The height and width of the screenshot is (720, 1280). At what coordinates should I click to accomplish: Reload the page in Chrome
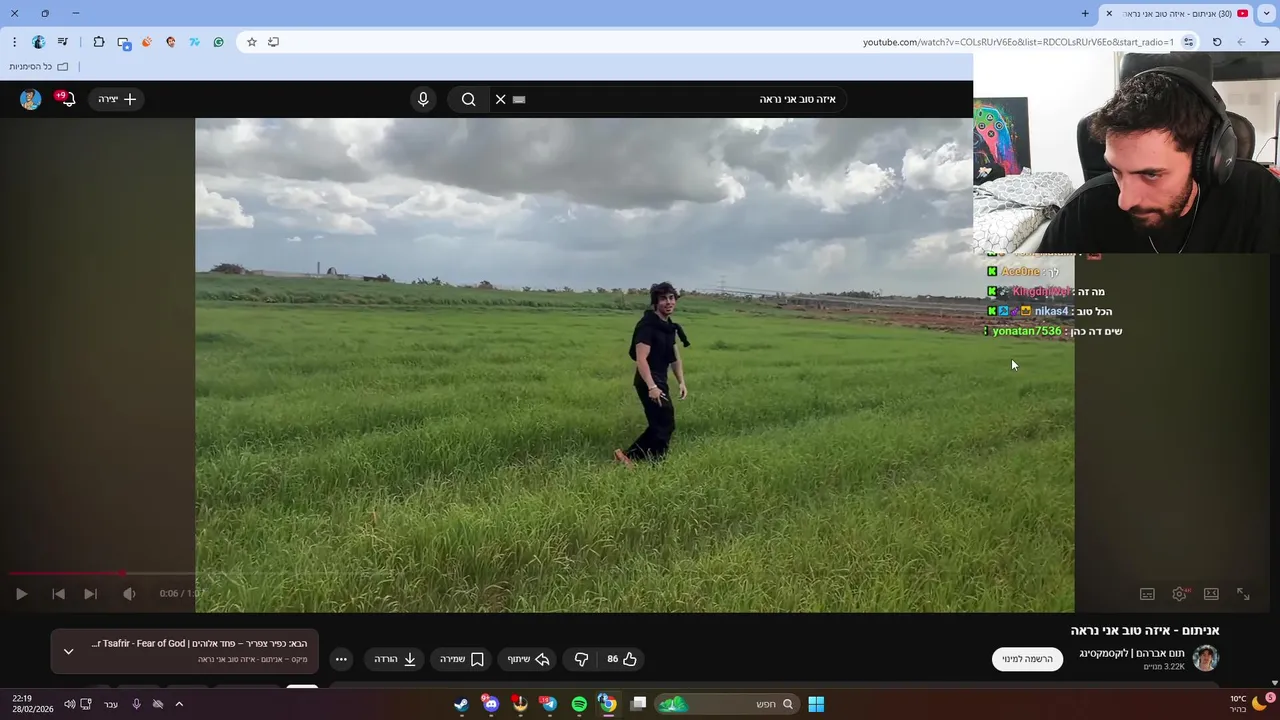pyautogui.click(x=1217, y=42)
